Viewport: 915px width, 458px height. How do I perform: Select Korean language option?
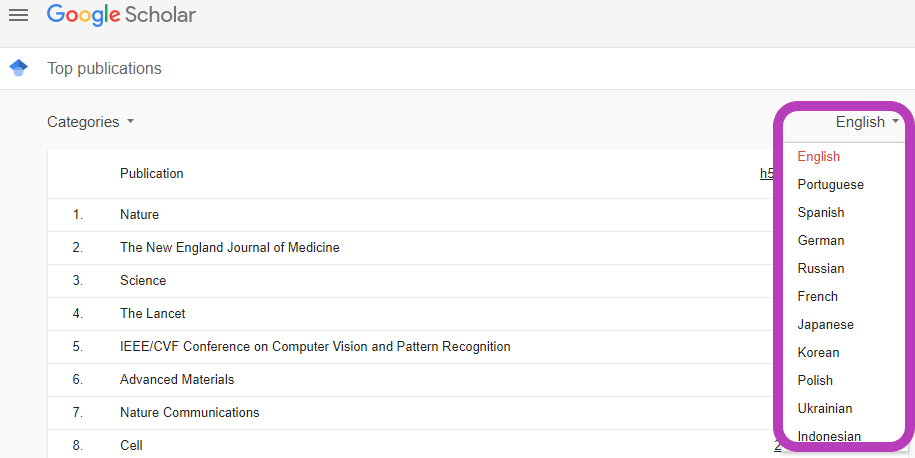pyautogui.click(x=844, y=352)
